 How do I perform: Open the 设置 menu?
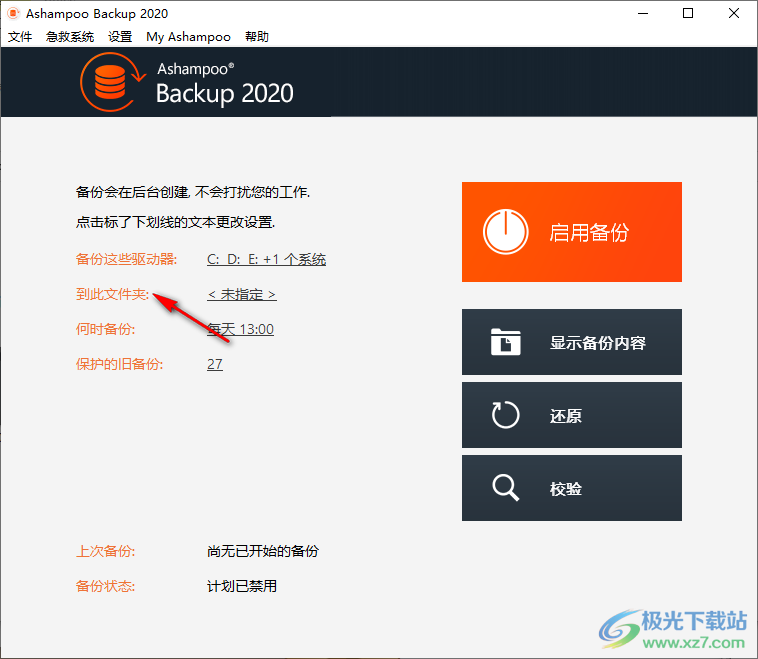120,37
